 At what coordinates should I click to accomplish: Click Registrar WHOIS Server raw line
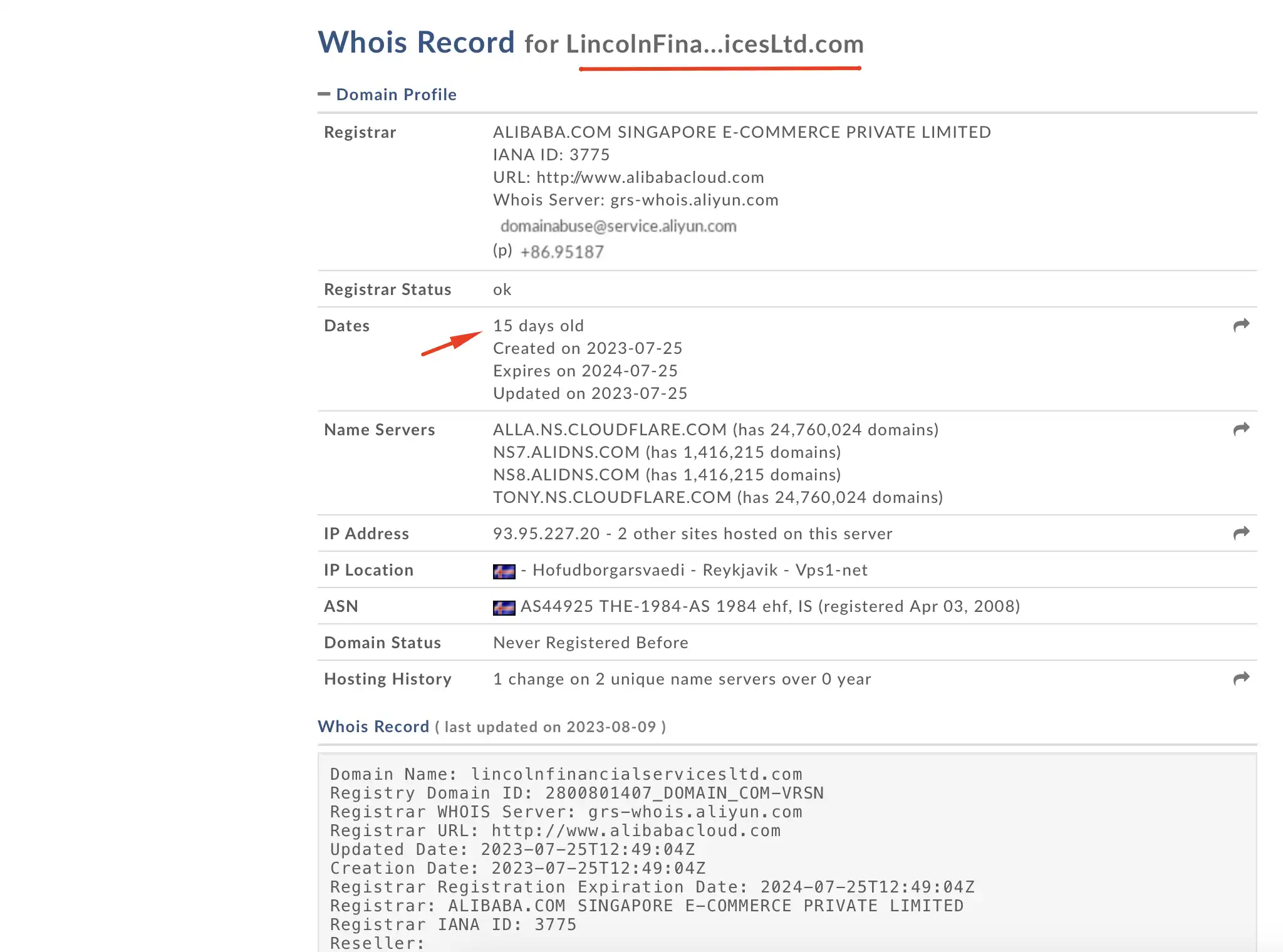click(566, 812)
